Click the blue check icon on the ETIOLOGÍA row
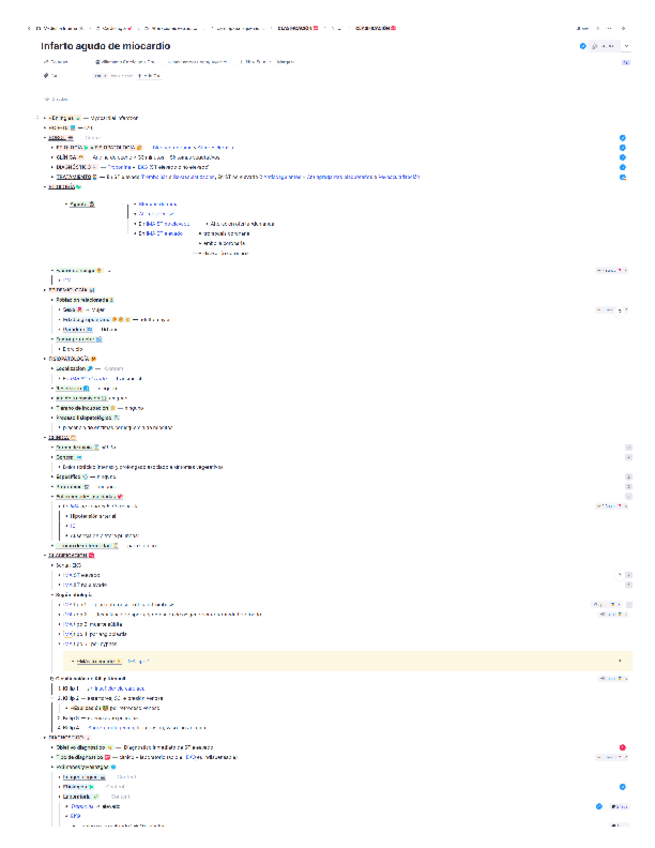Viewport: 655px width, 848px height. [623, 148]
